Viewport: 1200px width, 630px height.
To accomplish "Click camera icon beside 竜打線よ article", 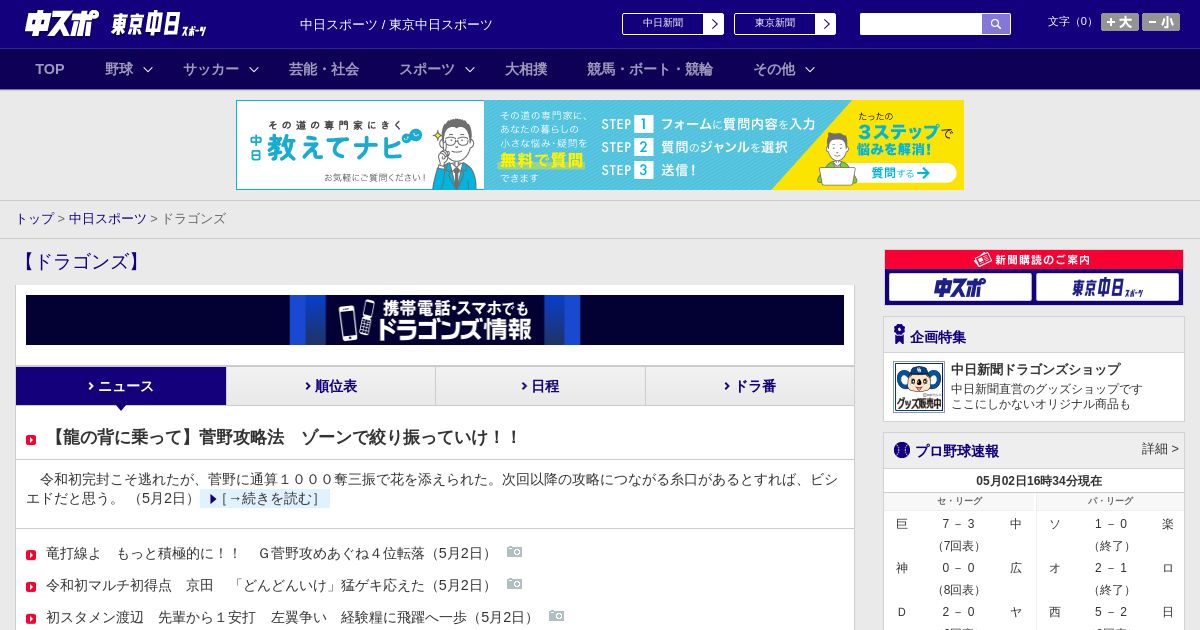I will click(x=515, y=552).
